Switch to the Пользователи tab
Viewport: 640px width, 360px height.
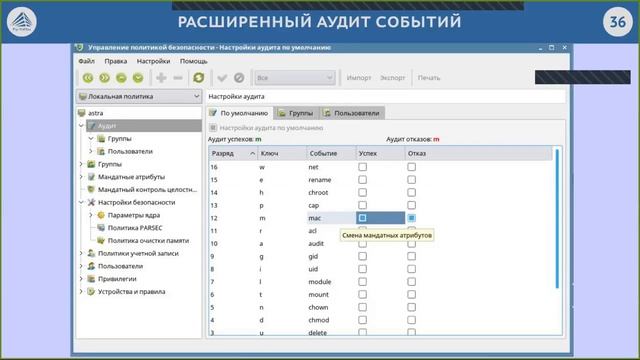click(x=352, y=113)
